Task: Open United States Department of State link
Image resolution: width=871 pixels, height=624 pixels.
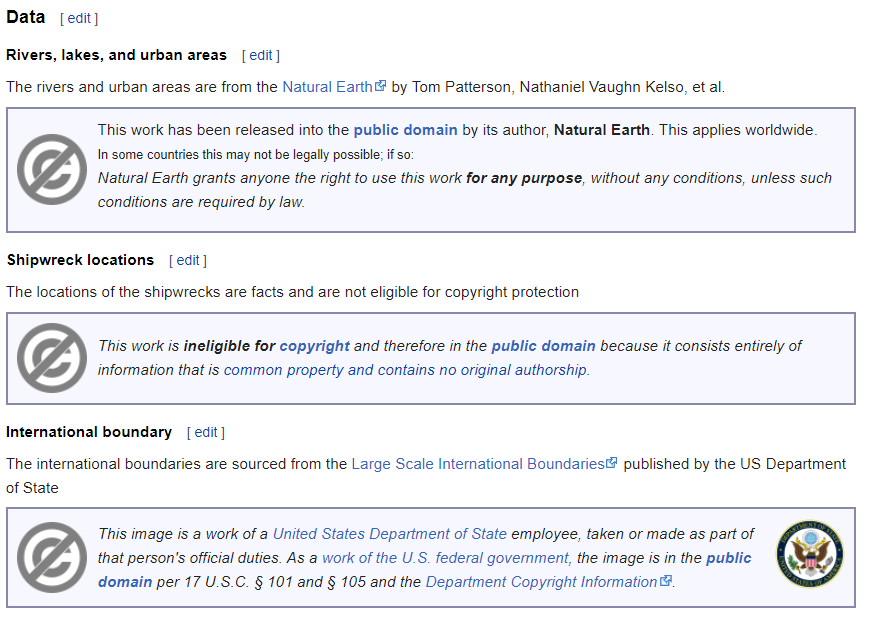Action: pyautogui.click(x=389, y=534)
